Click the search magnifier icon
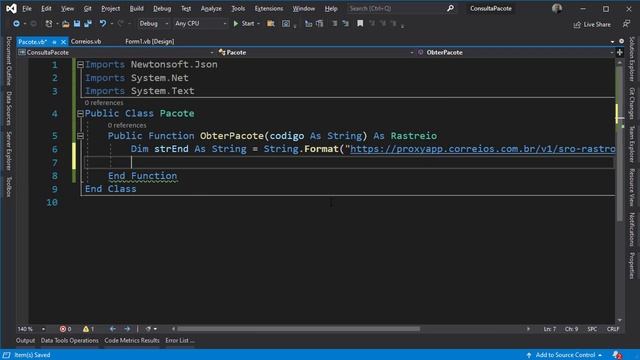640x360 pixels. 450,8
